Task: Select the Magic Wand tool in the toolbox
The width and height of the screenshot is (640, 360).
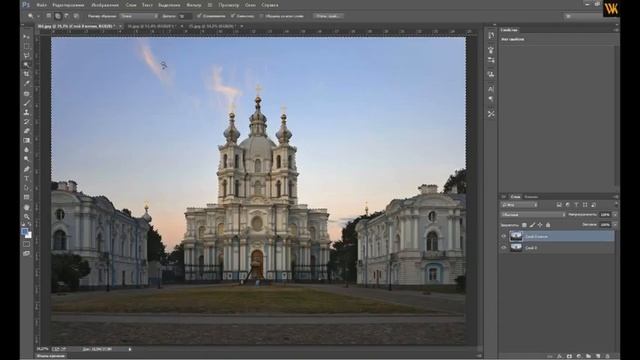Action: (x=27, y=65)
